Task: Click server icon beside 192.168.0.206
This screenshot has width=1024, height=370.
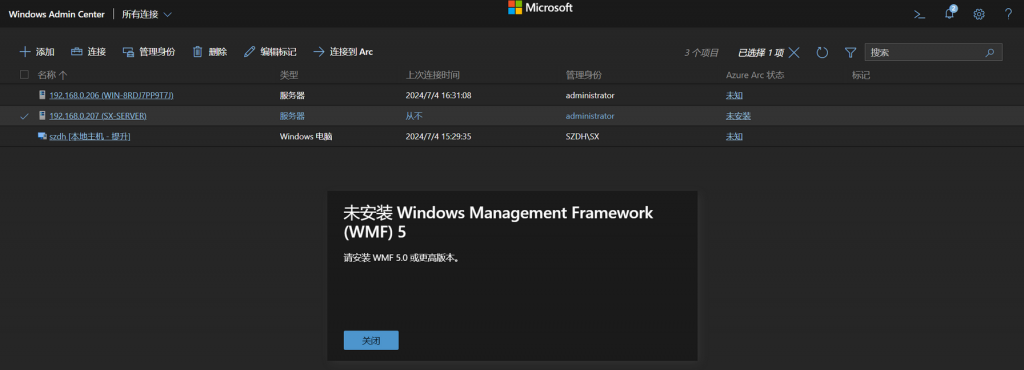Action: click(42, 95)
